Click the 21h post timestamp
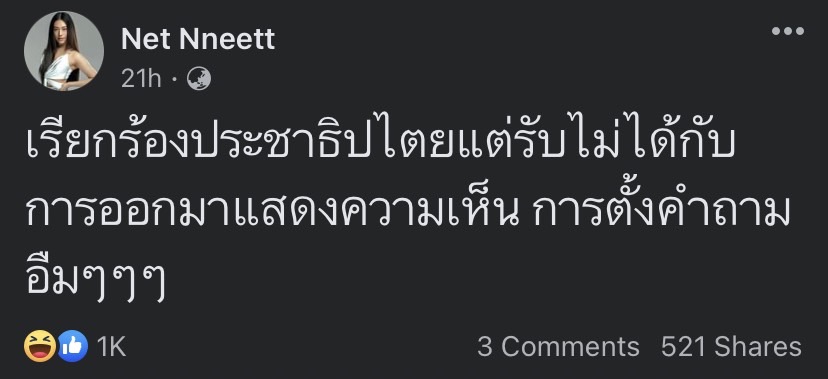Viewport: 828px width, 379px height. [x=141, y=79]
